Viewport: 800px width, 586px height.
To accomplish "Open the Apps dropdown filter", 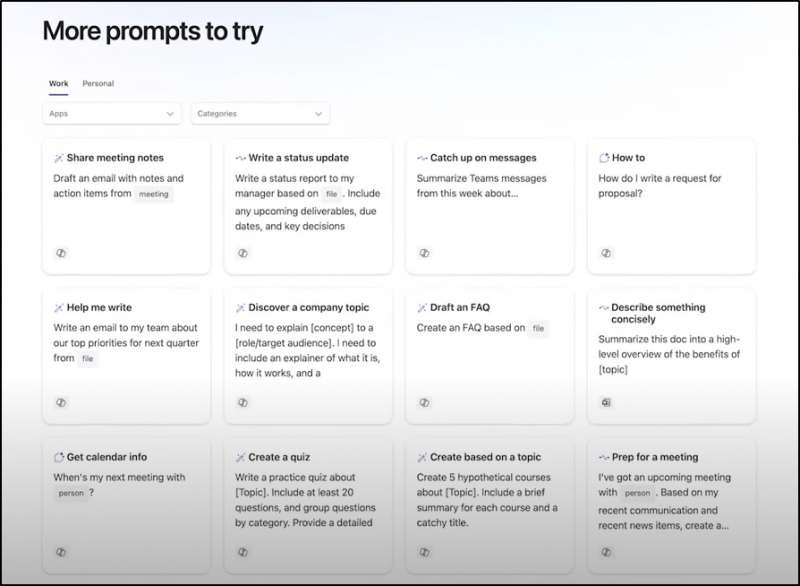I will (x=112, y=113).
